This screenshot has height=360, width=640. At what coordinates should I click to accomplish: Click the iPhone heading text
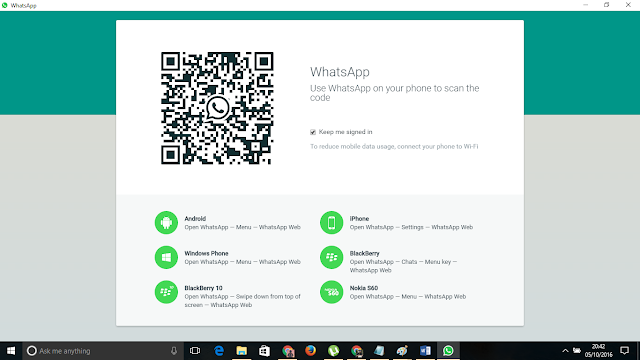(359, 219)
